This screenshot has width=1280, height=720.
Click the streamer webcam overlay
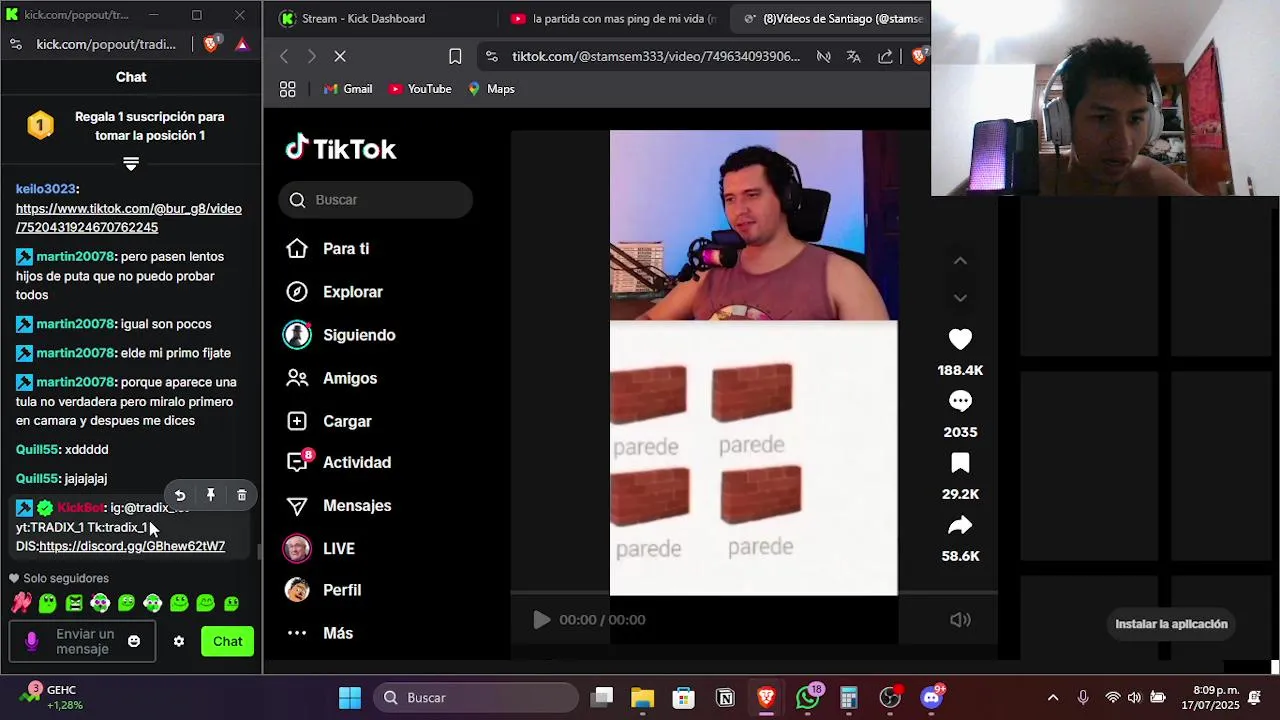click(1105, 98)
